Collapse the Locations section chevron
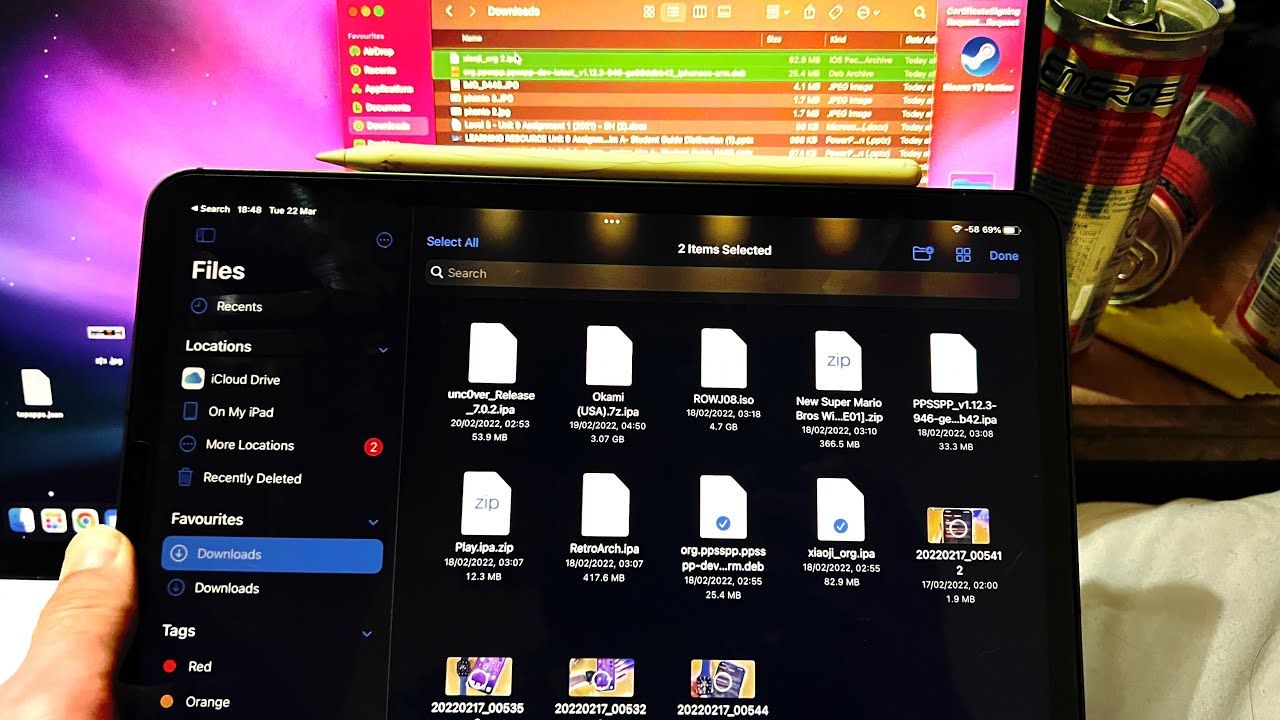The height and width of the screenshot is (720, 1280). point(383,350)
